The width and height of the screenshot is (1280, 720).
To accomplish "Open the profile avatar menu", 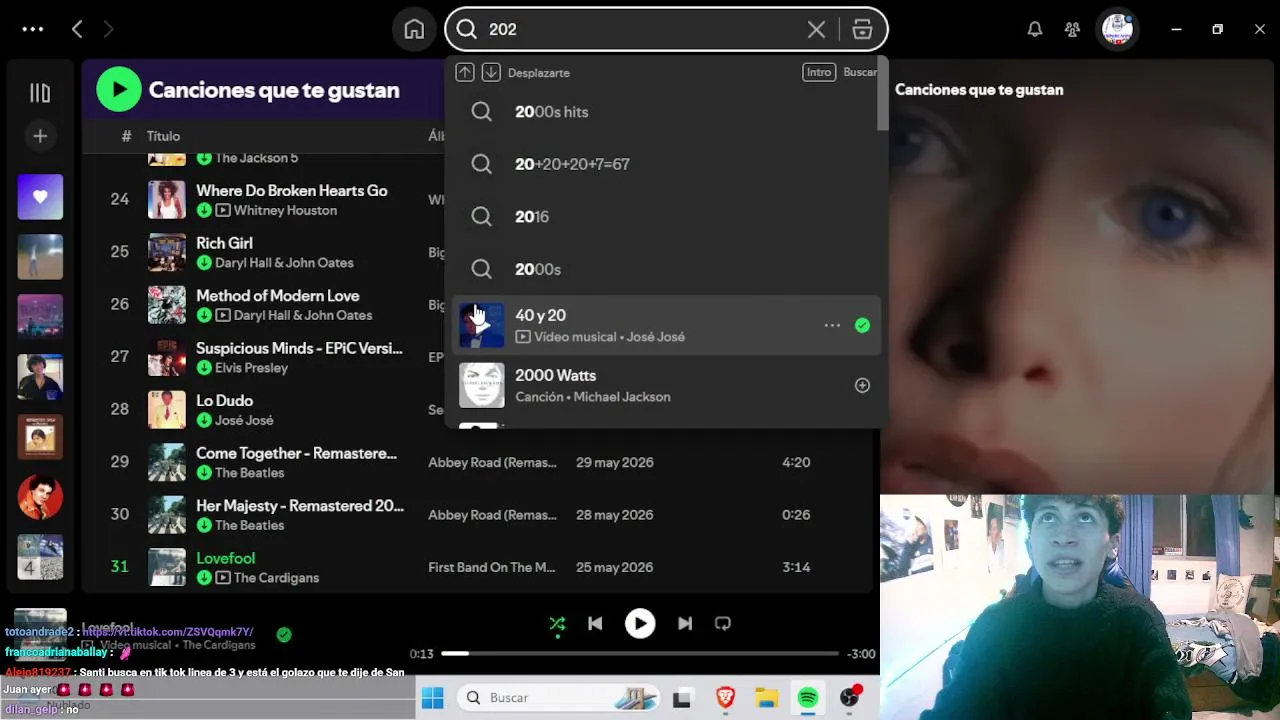I will (x=1118, y=29).
